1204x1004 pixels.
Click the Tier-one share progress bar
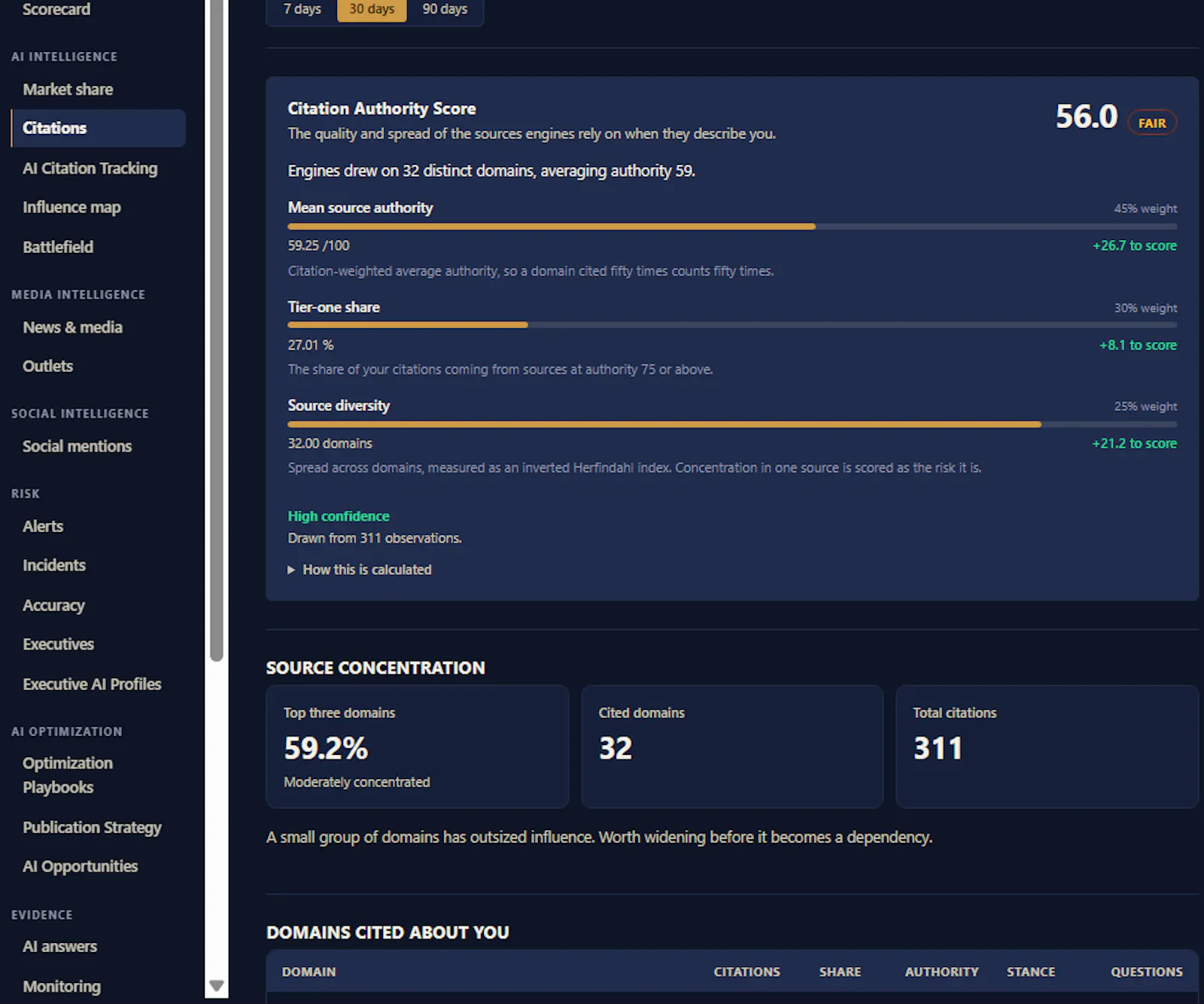click(x=732, y=325)
